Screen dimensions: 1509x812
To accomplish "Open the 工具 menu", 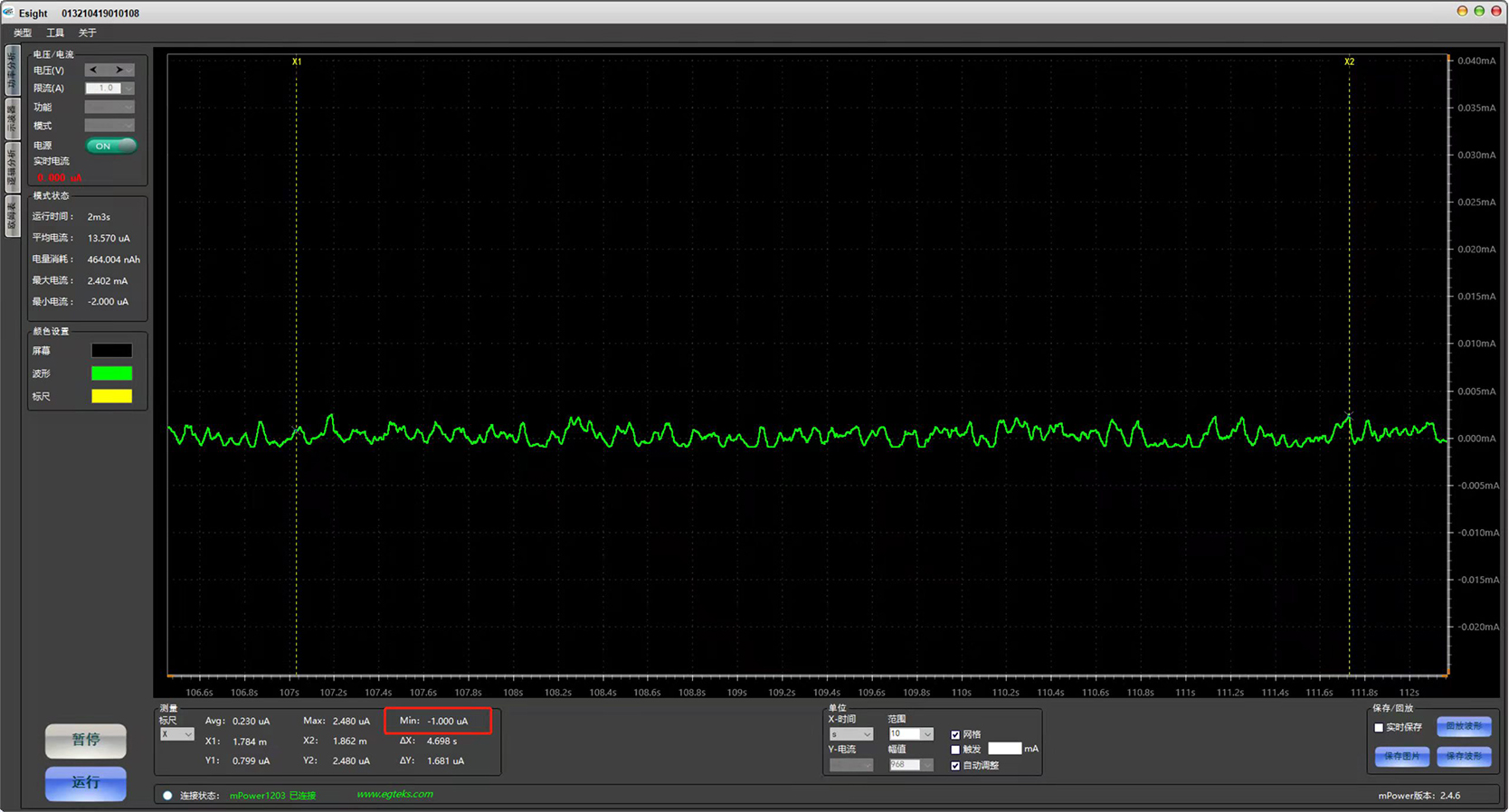I will click(x=55, y=33).
